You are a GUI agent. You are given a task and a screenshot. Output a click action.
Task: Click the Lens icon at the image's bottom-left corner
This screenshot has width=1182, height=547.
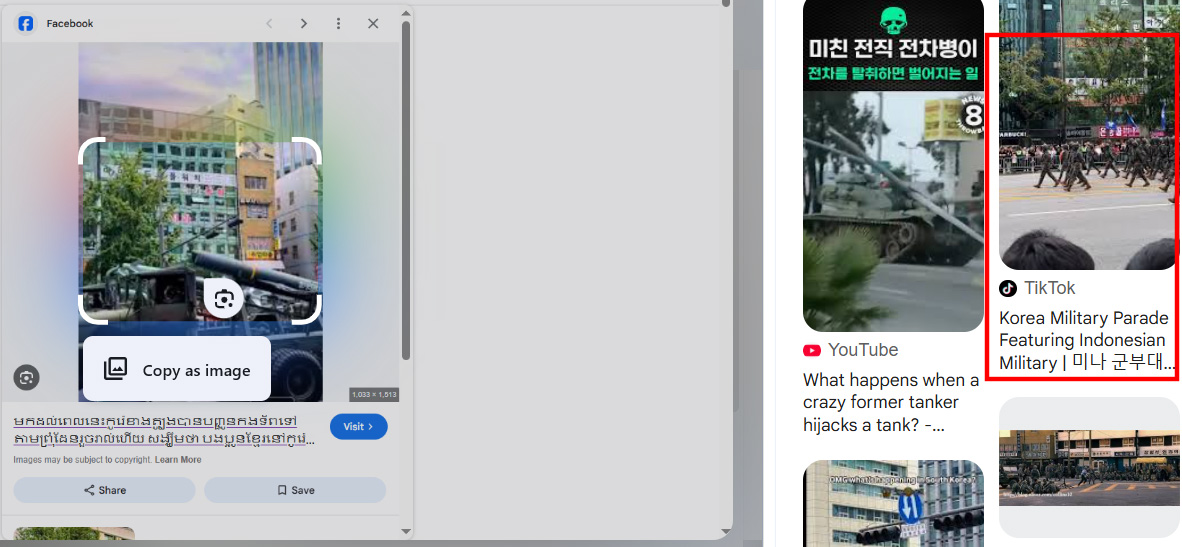27,377
